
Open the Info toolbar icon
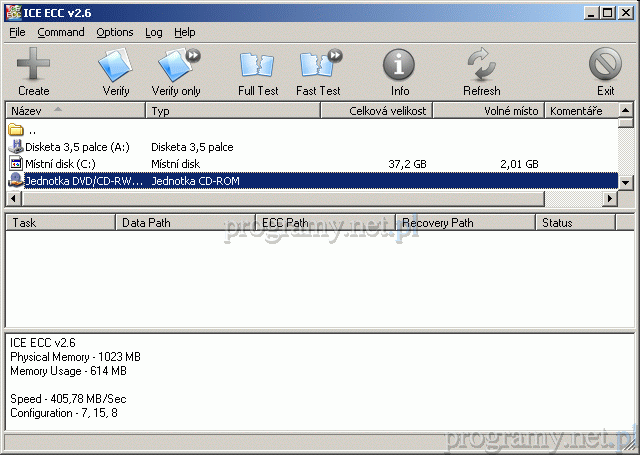coord(400,72)
